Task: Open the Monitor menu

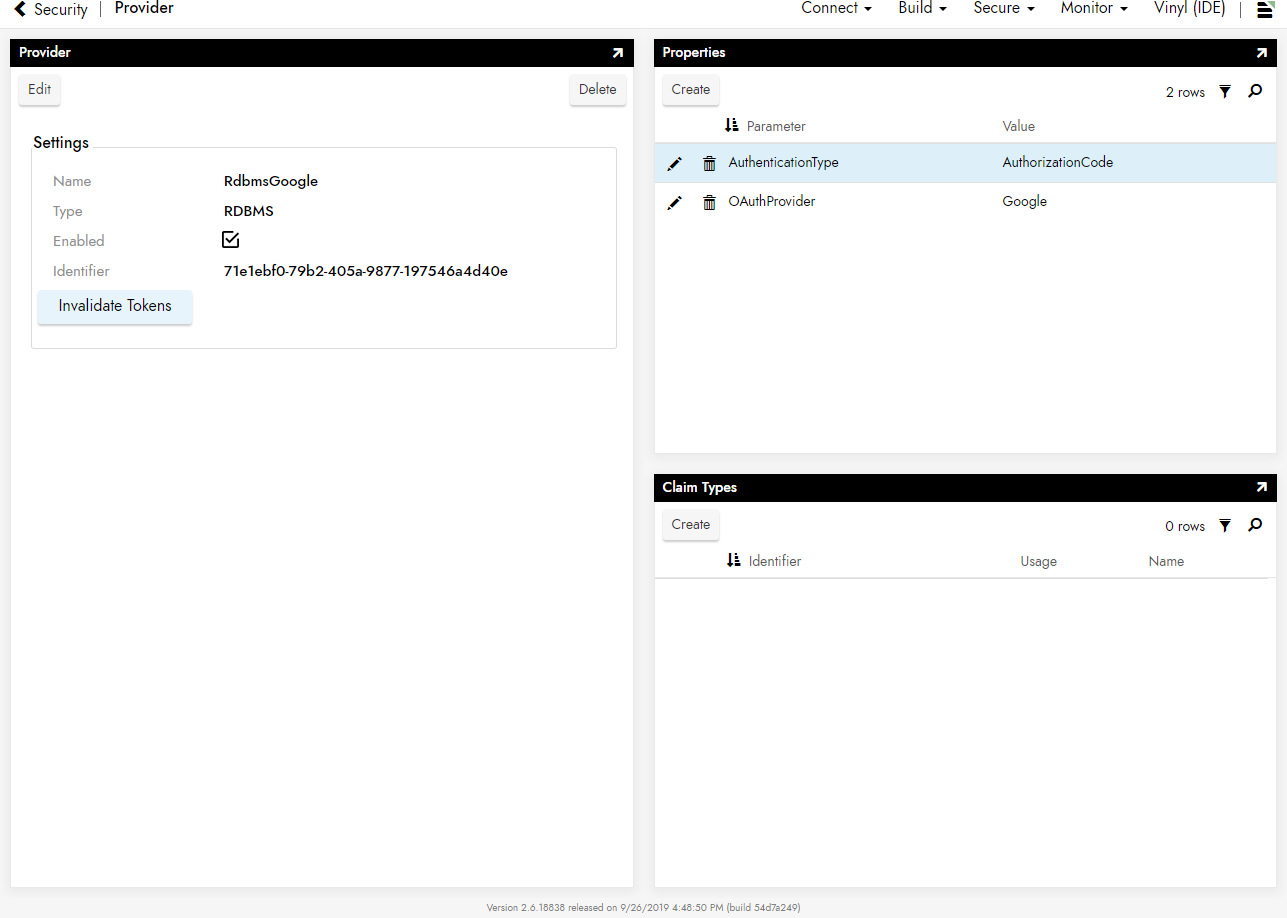Action: coord(1094,9)
